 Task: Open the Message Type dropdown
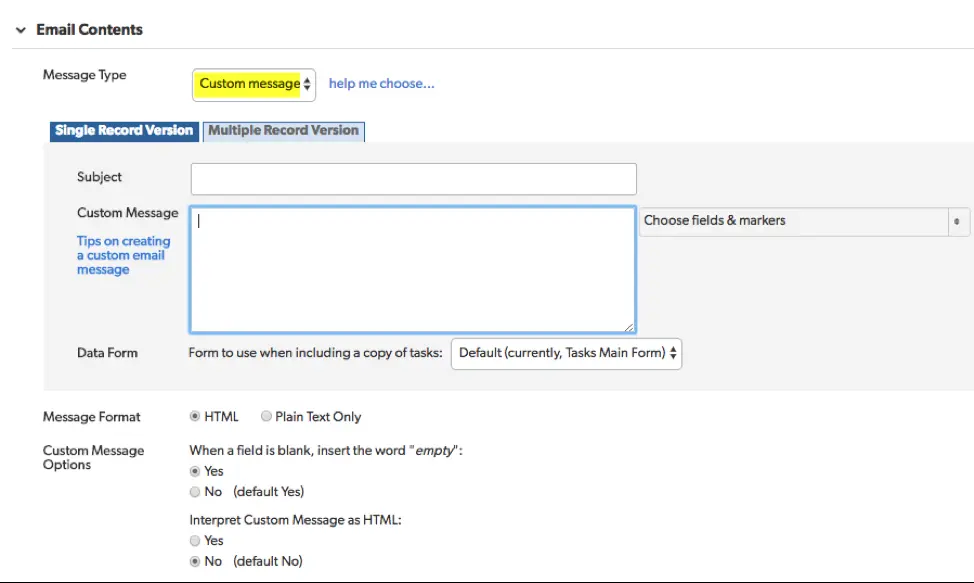tap(254, 84)
